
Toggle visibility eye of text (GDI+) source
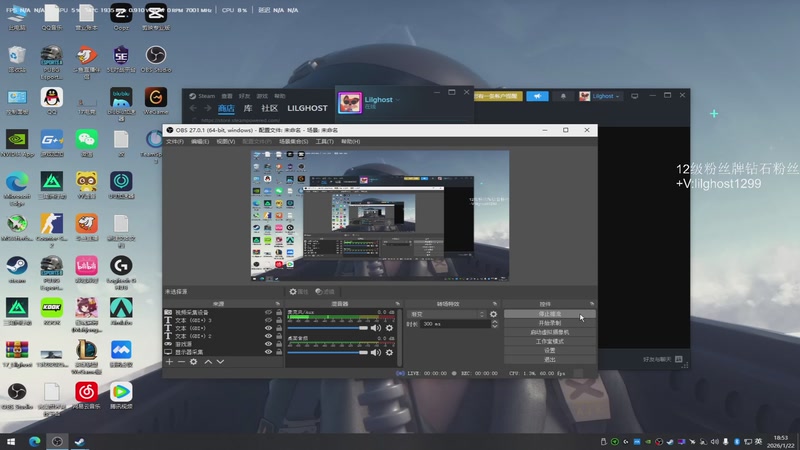[268, 328]
